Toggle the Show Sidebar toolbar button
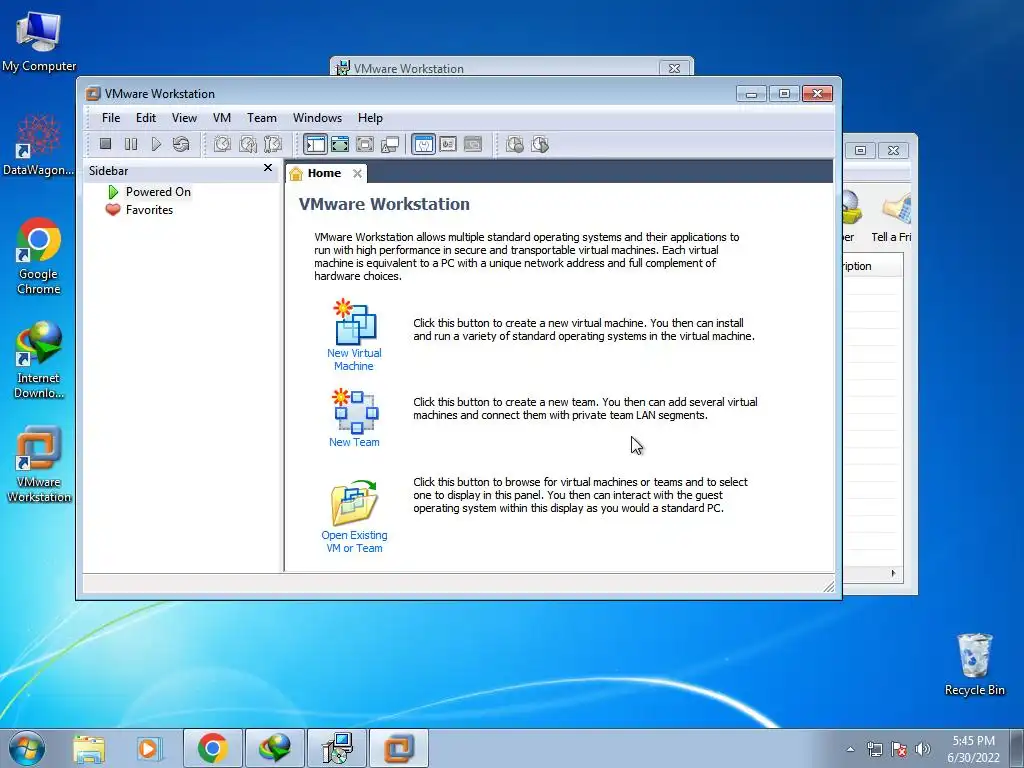This screenshot has height=768, width=1024. click(315, 144)
